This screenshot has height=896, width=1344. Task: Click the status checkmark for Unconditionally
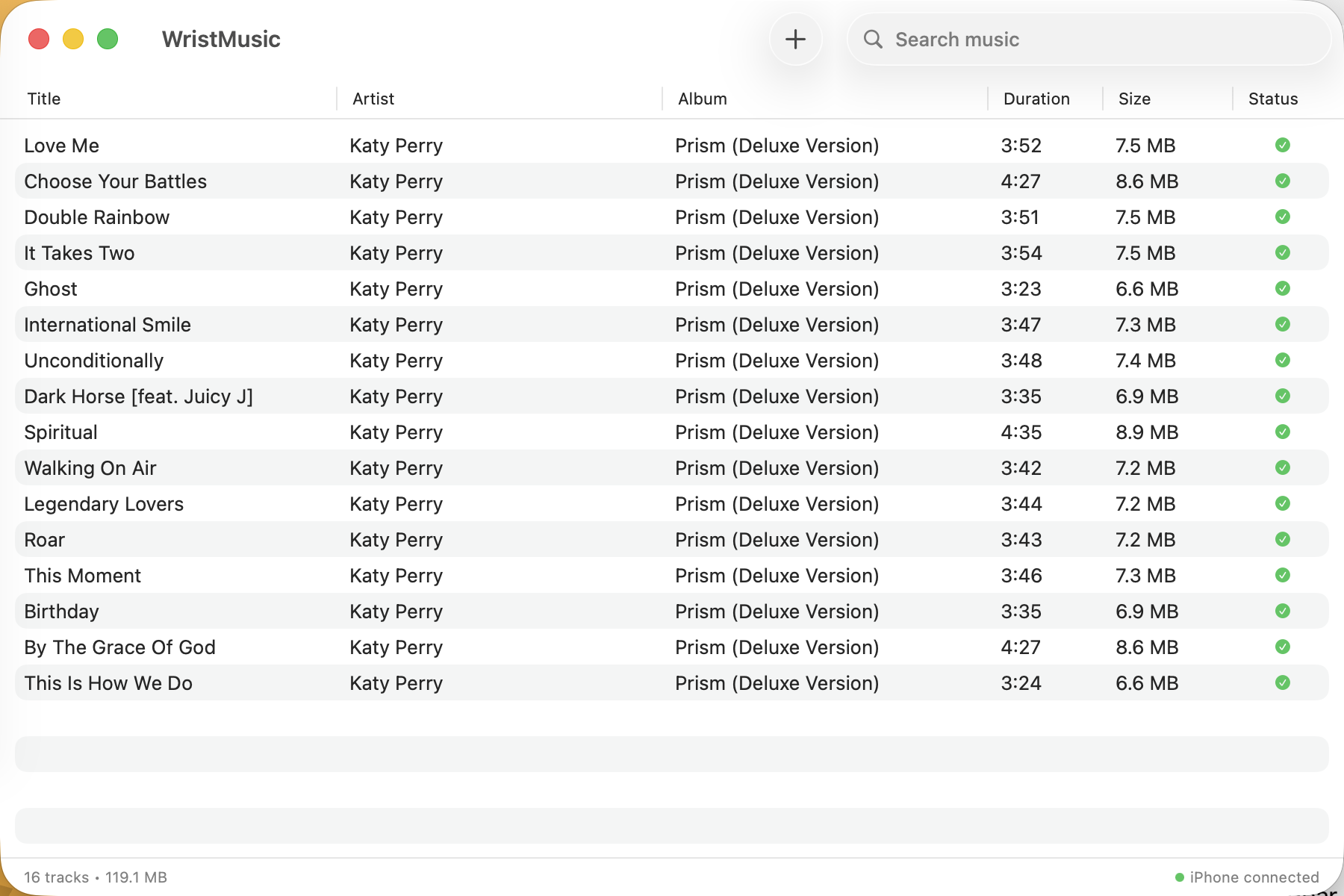1282,360
